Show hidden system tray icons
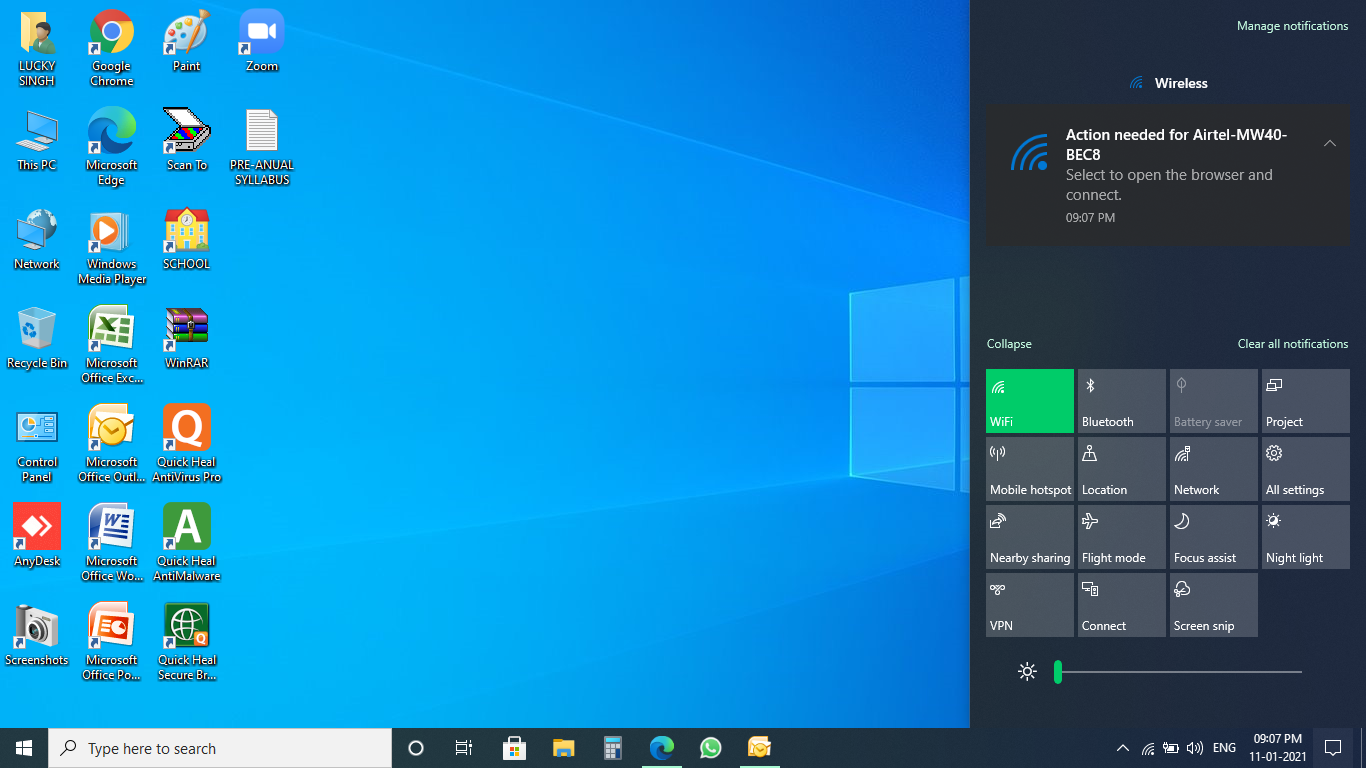 point(1122,748)
